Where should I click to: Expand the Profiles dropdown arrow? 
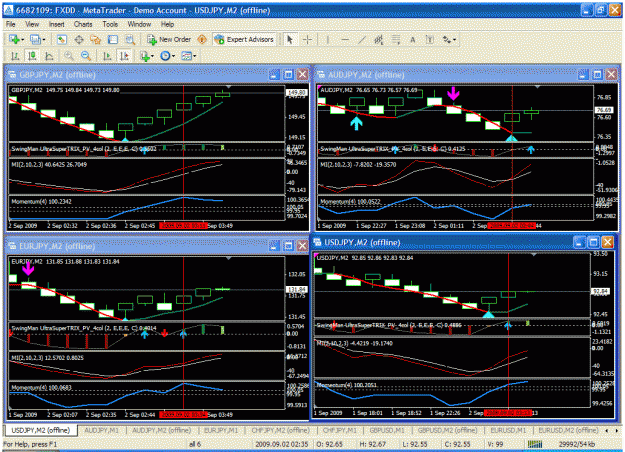tap(44, 40)
